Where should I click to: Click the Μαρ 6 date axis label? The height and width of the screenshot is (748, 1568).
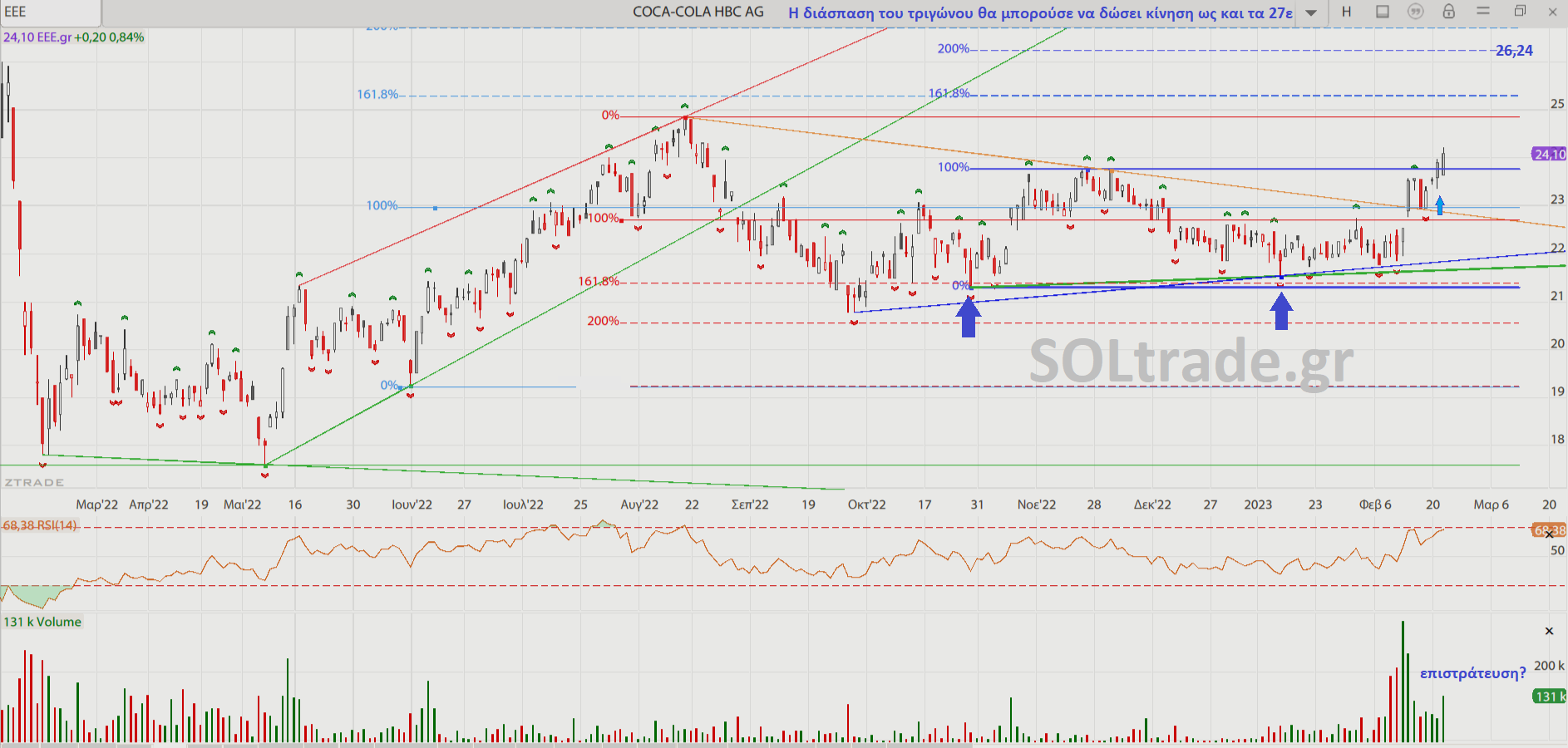click(1492, 504)
